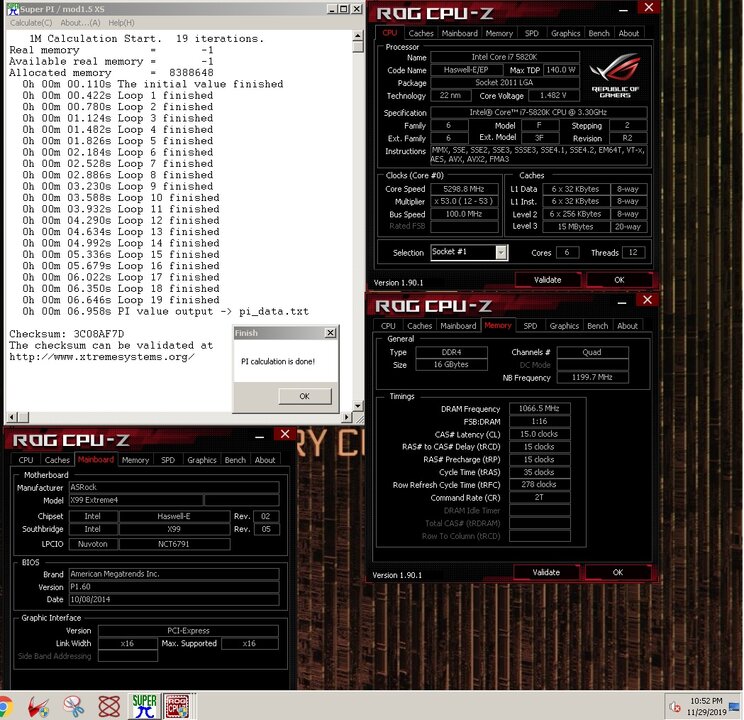The height and width of the screenshot is (720, 744).
Task: Launch Snipping Tool from the taskbar
Action: coord(74,707)
